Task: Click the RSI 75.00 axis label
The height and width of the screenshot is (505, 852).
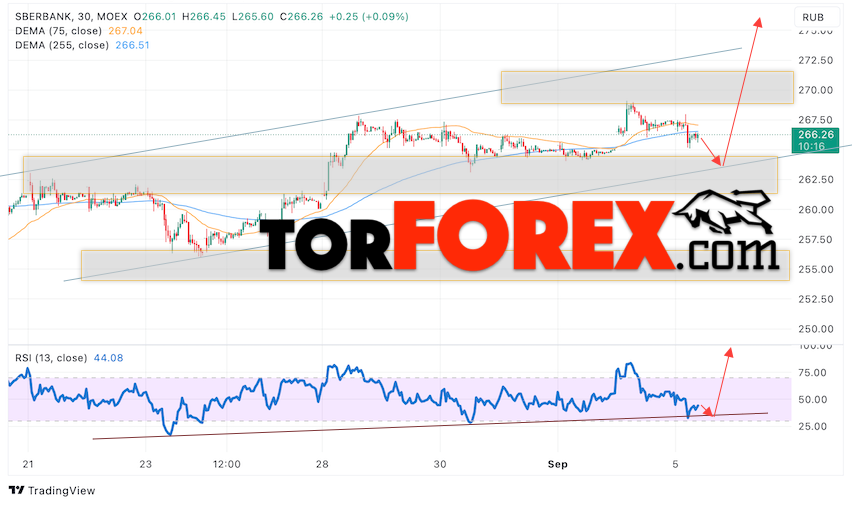Action: click(812, 373)
